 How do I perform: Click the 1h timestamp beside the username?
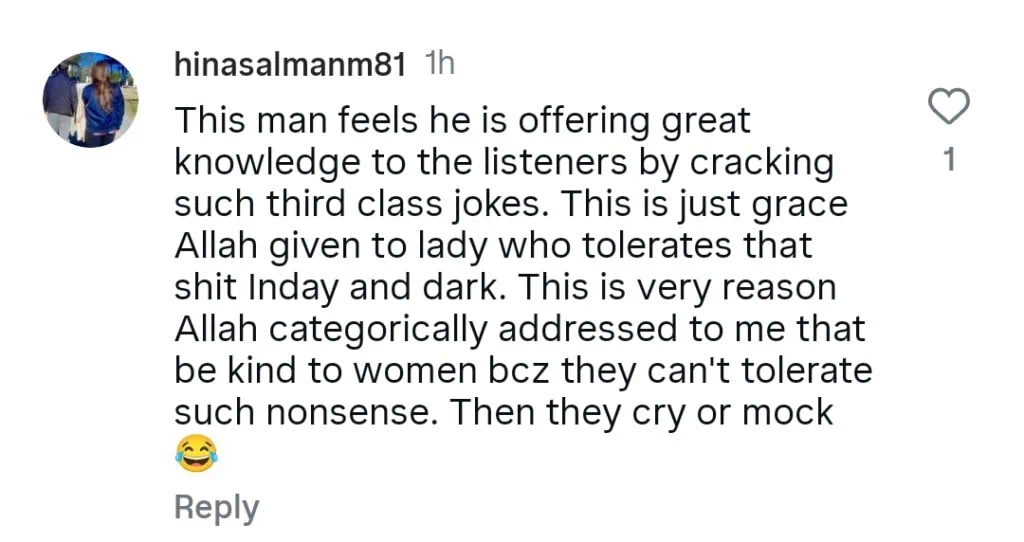click(440, 65)
